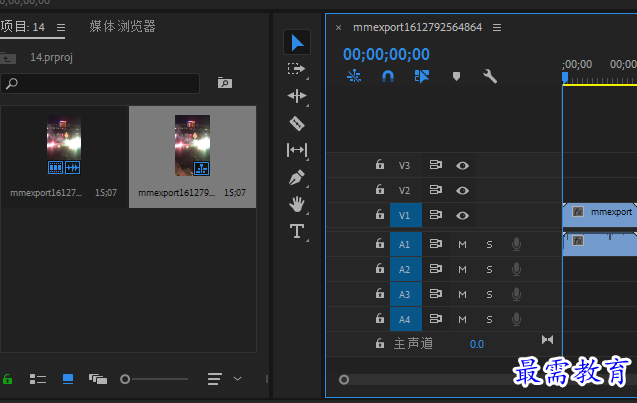Select the Pen tool
The height and width of the screenshot is (403, 637).
(x=297, y=178)
